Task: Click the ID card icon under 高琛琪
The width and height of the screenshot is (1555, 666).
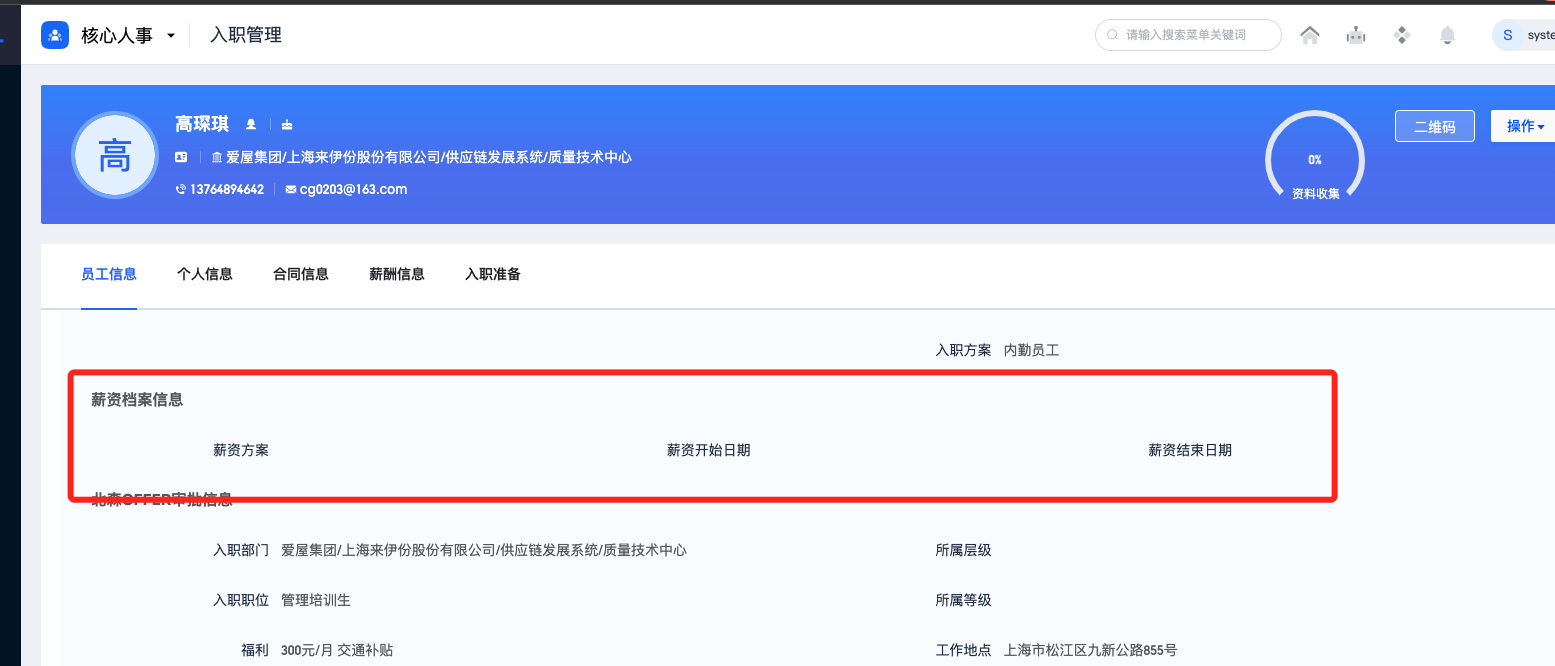Action: click(x=182, y=157)
